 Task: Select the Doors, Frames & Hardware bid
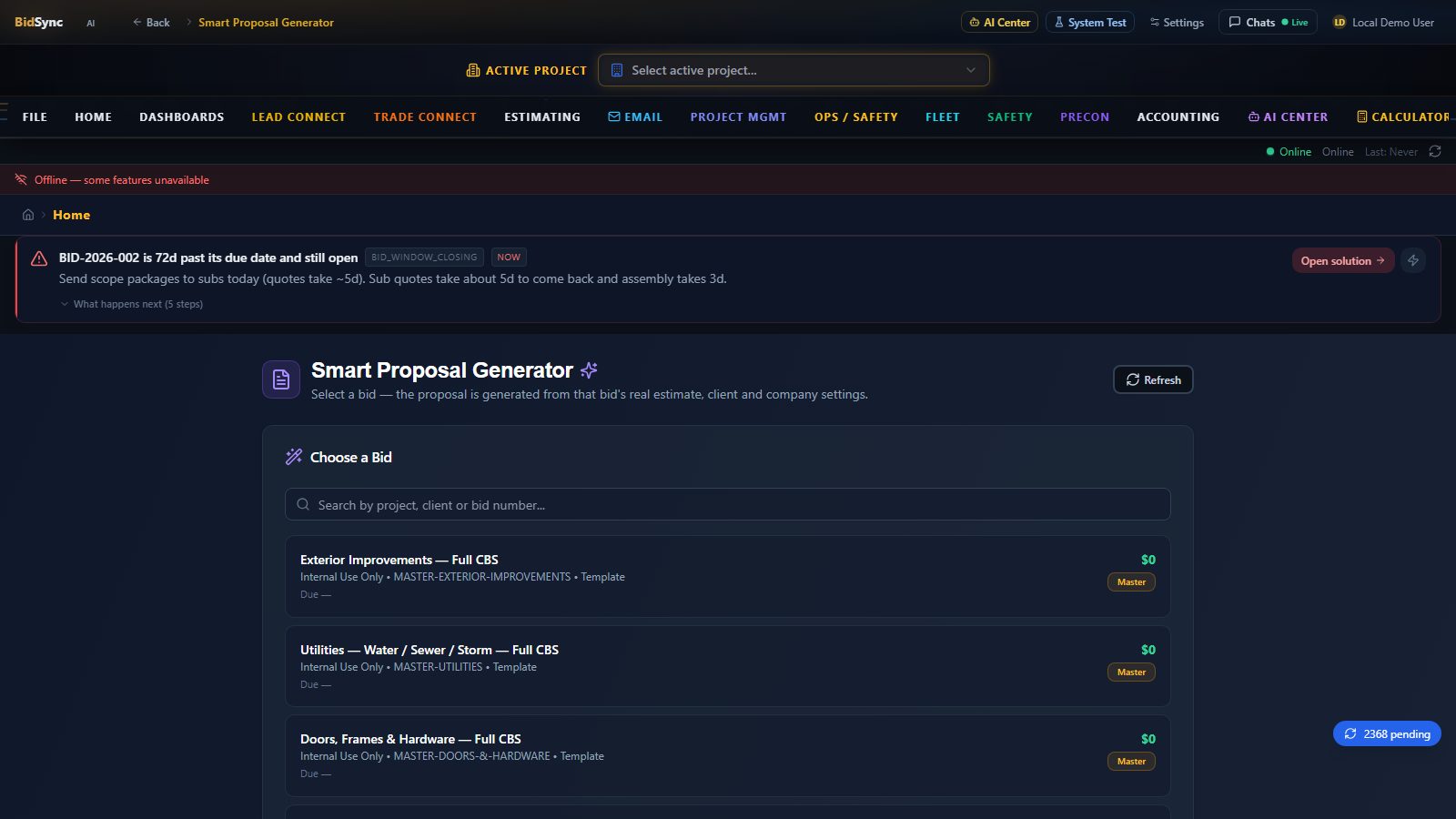click(727, 755)
